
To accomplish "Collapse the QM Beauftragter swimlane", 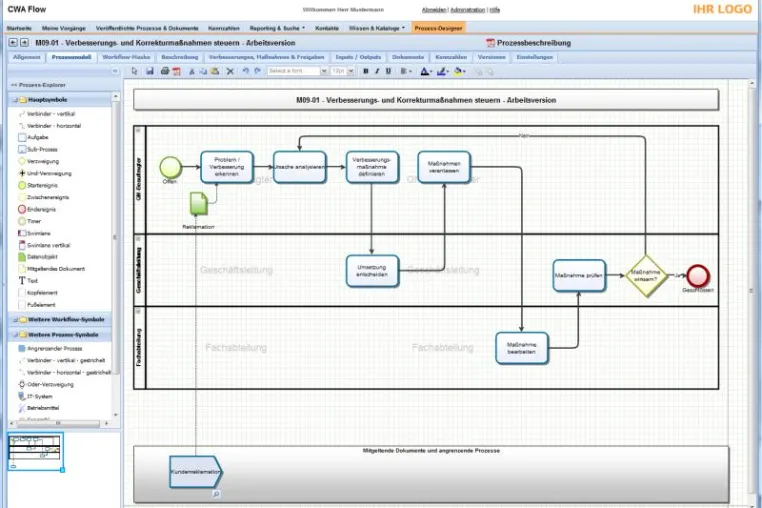I will point(138,130).
